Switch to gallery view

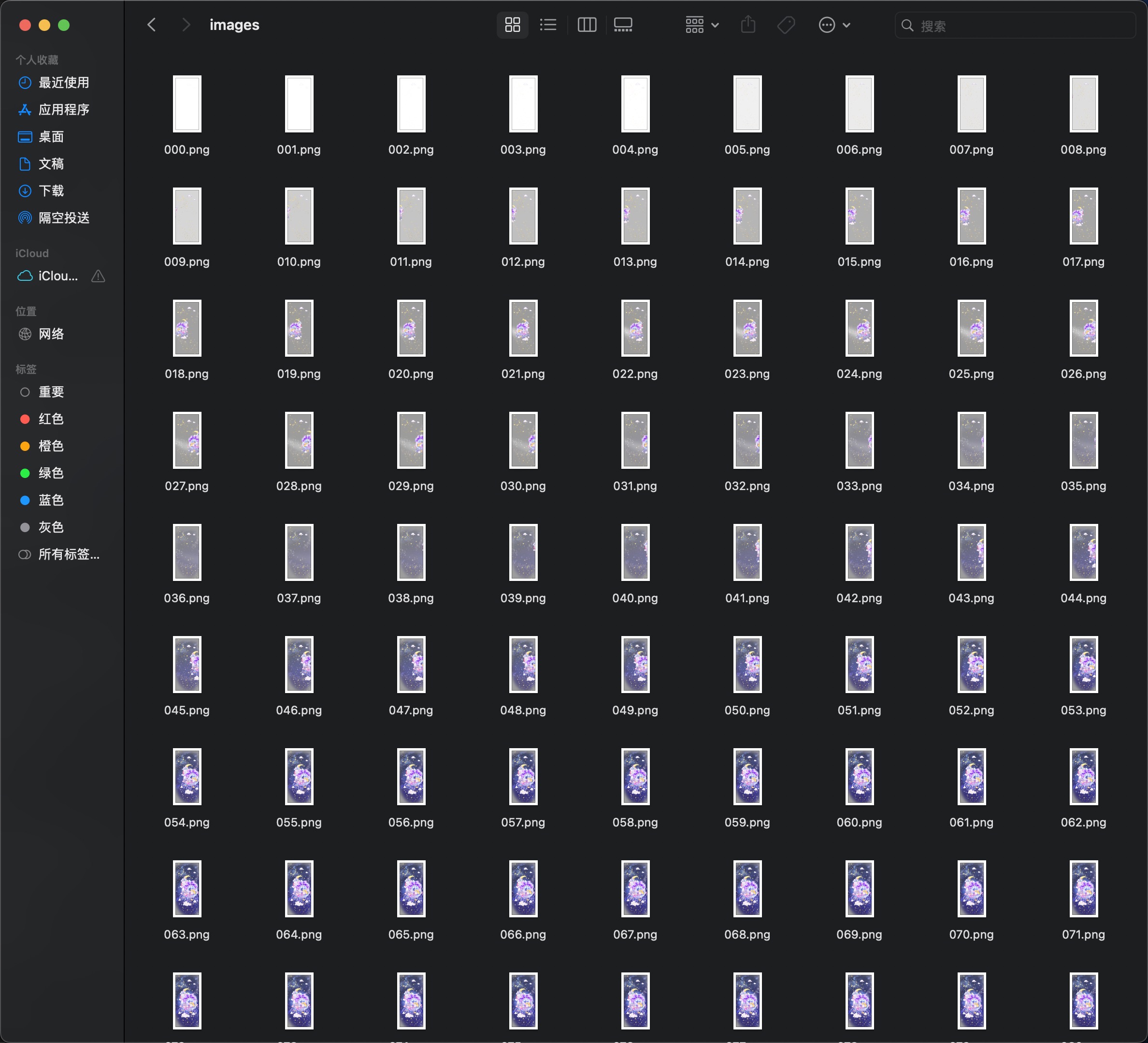click(x=623, y=25)
